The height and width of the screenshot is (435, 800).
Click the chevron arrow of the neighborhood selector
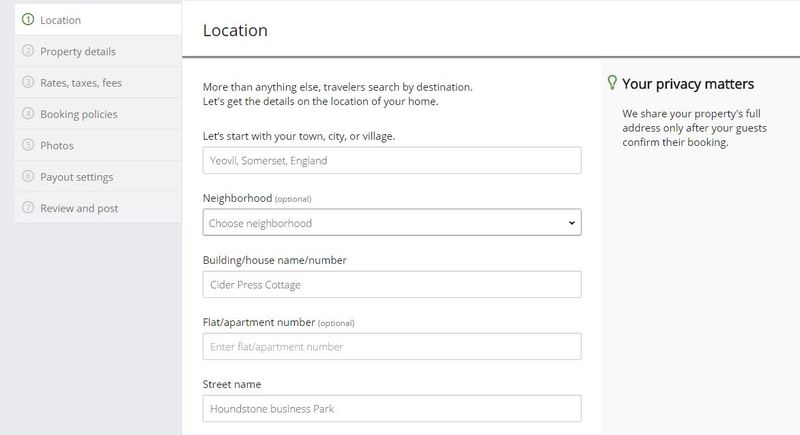pos(571,223)
